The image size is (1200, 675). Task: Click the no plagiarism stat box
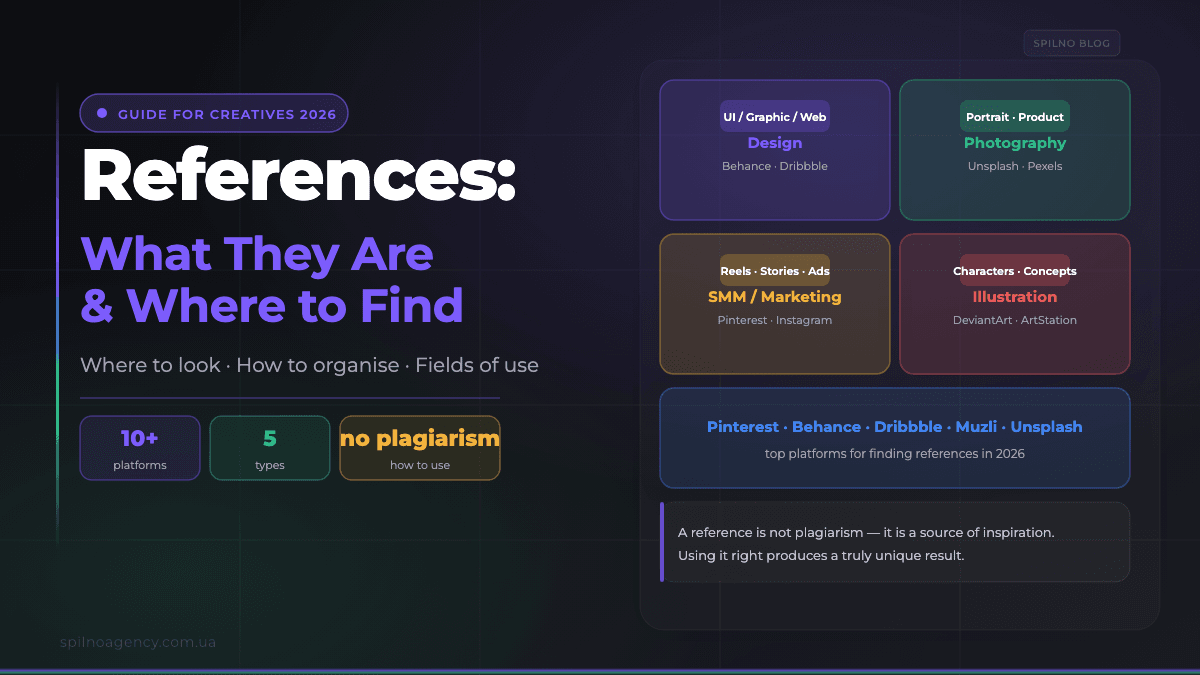click(420, 448)
